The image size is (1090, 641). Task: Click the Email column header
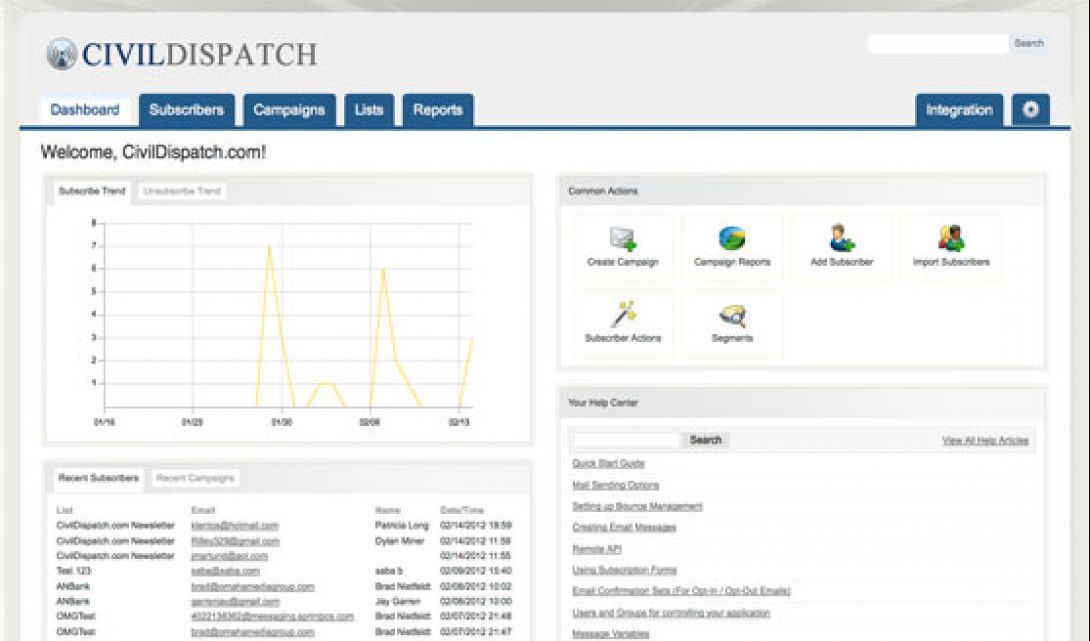(203, 510)
